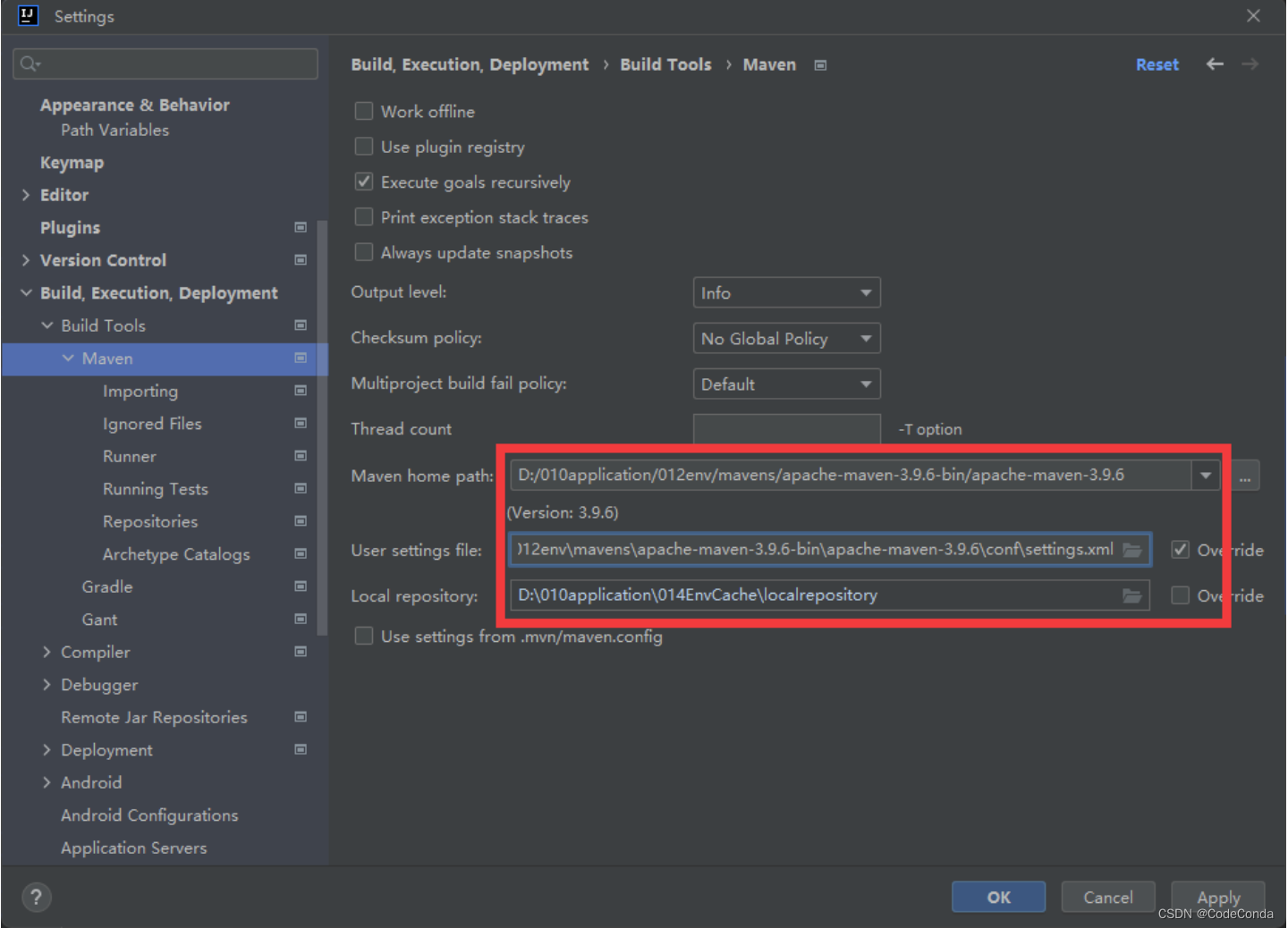1288x928 pixels.
Task: Click project-level icon on Gradle row
Action: coord(301,586)
